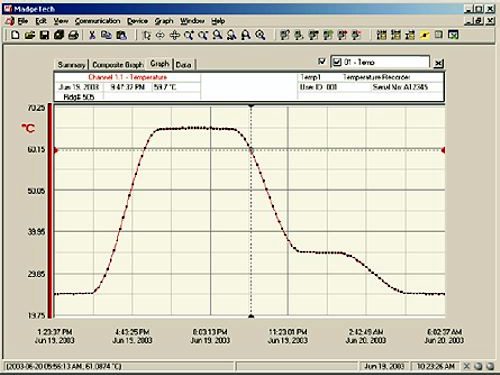Image resolution: width=500 pixels, height=375 pixels.
Task: Click the 59.7 °C reading value
Action: click(x=165, y=87)
